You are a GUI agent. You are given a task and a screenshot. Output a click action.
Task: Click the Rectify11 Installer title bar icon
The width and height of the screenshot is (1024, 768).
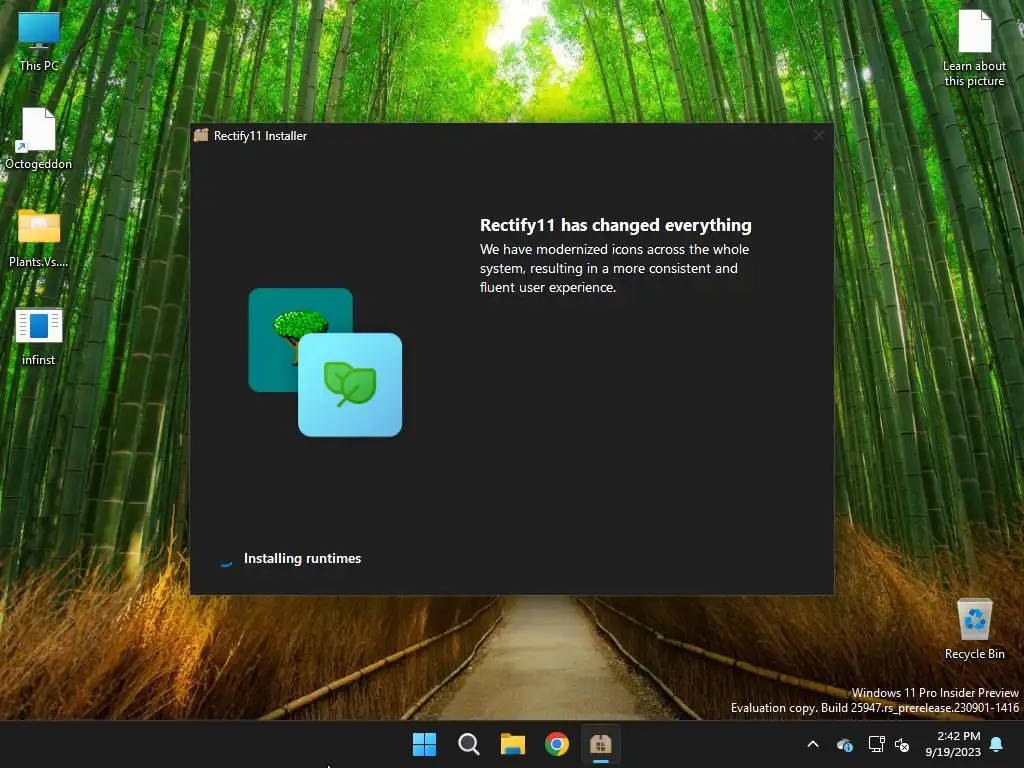(201, 135)
